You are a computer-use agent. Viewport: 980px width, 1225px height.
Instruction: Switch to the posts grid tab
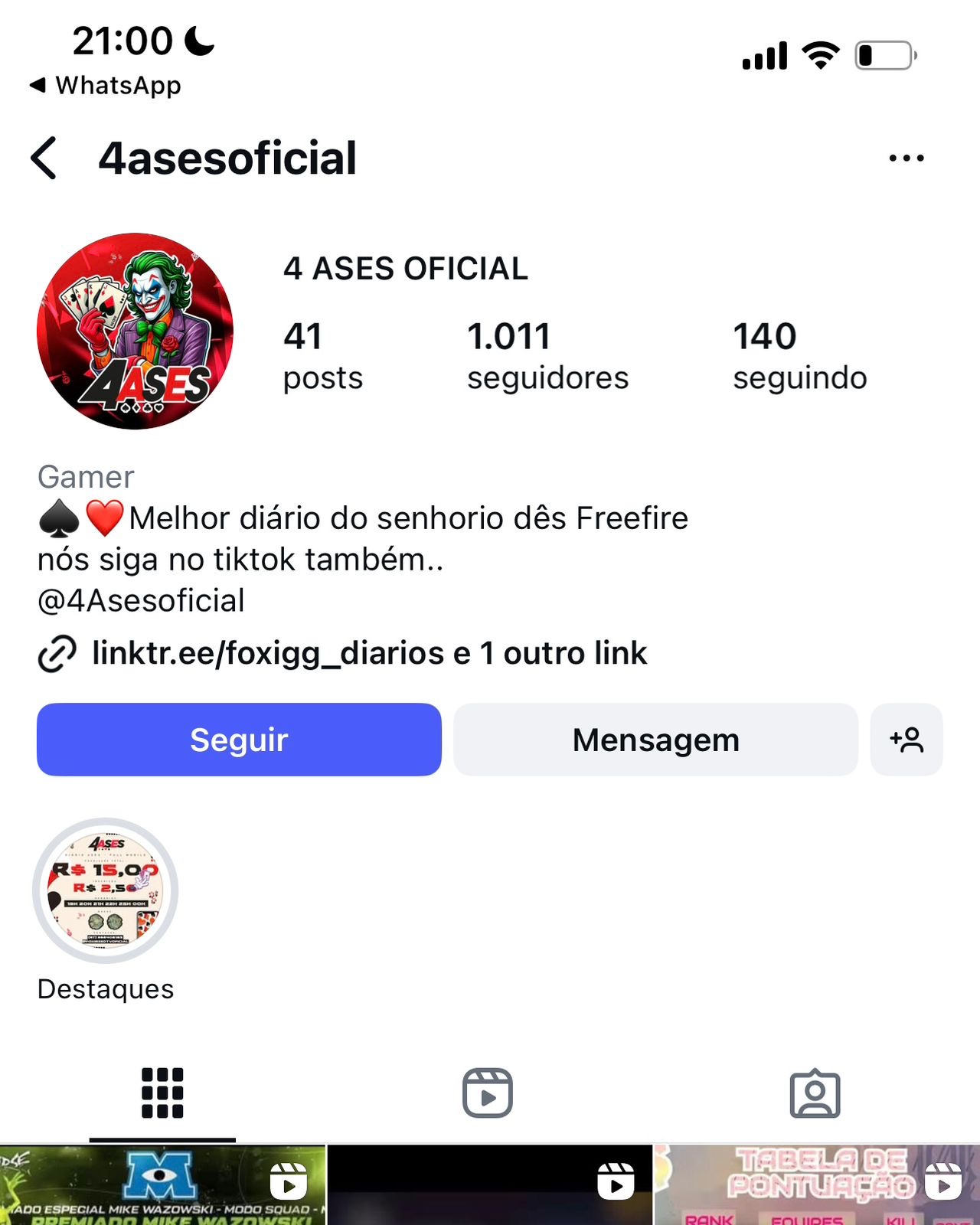162,1093
